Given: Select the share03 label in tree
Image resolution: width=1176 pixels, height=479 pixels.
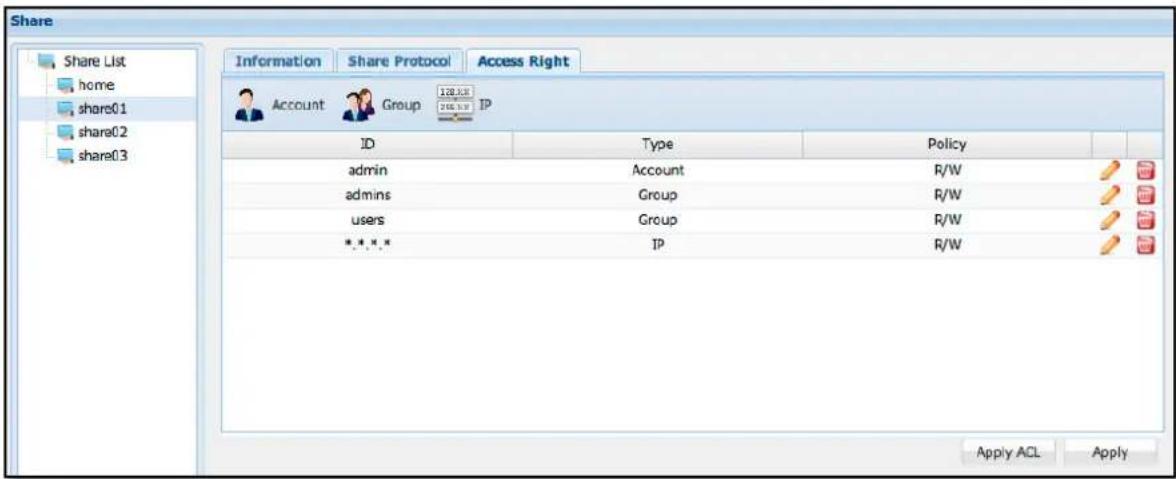Looking at the screenshot, I should click(104, 157).
